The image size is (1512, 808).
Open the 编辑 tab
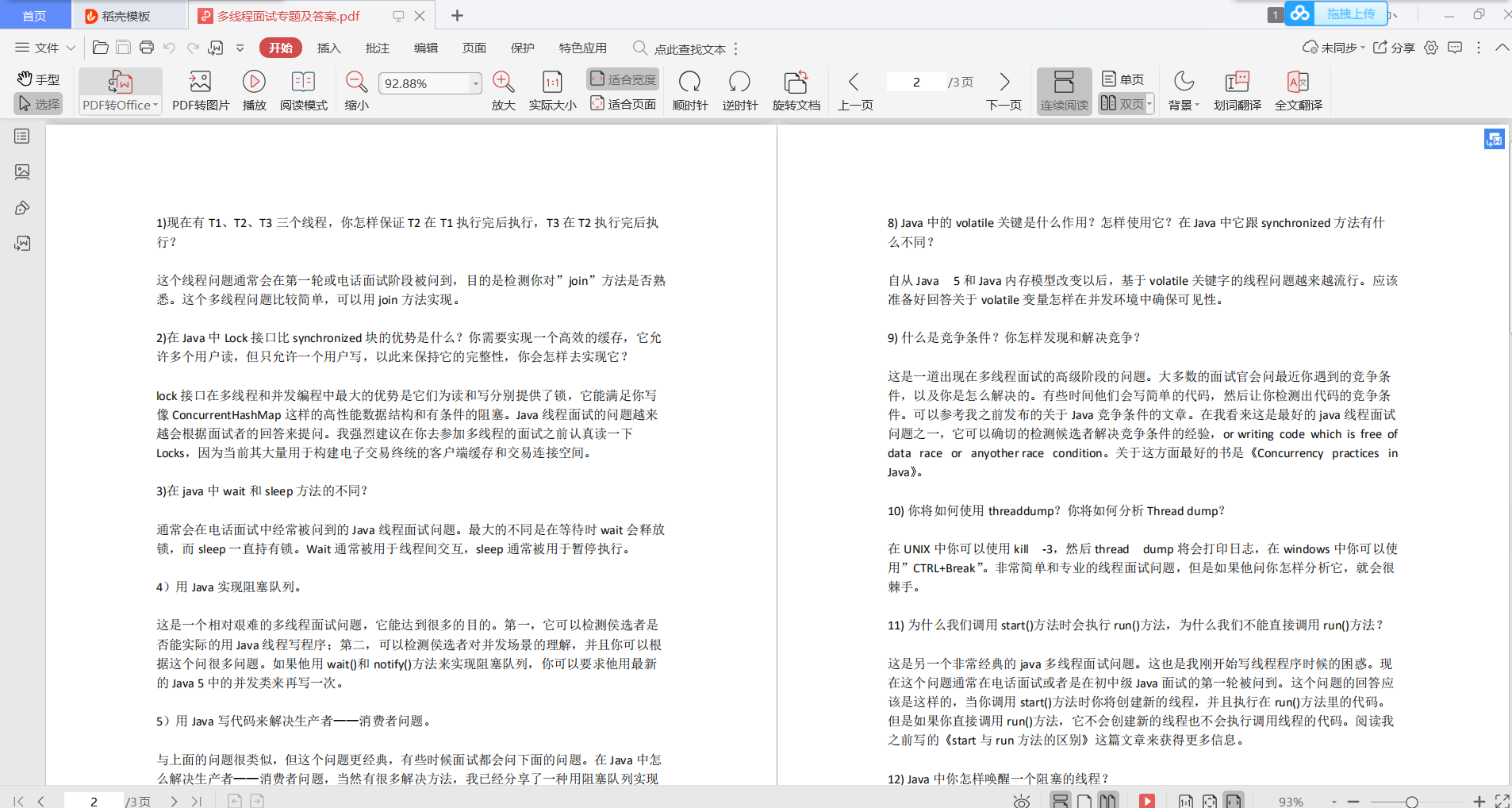pos(426,48)
